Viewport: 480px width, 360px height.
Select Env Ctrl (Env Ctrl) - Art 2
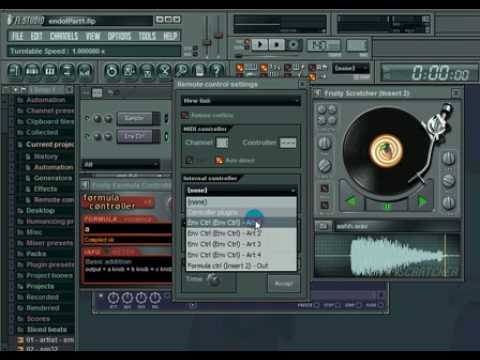pos(241,233)
